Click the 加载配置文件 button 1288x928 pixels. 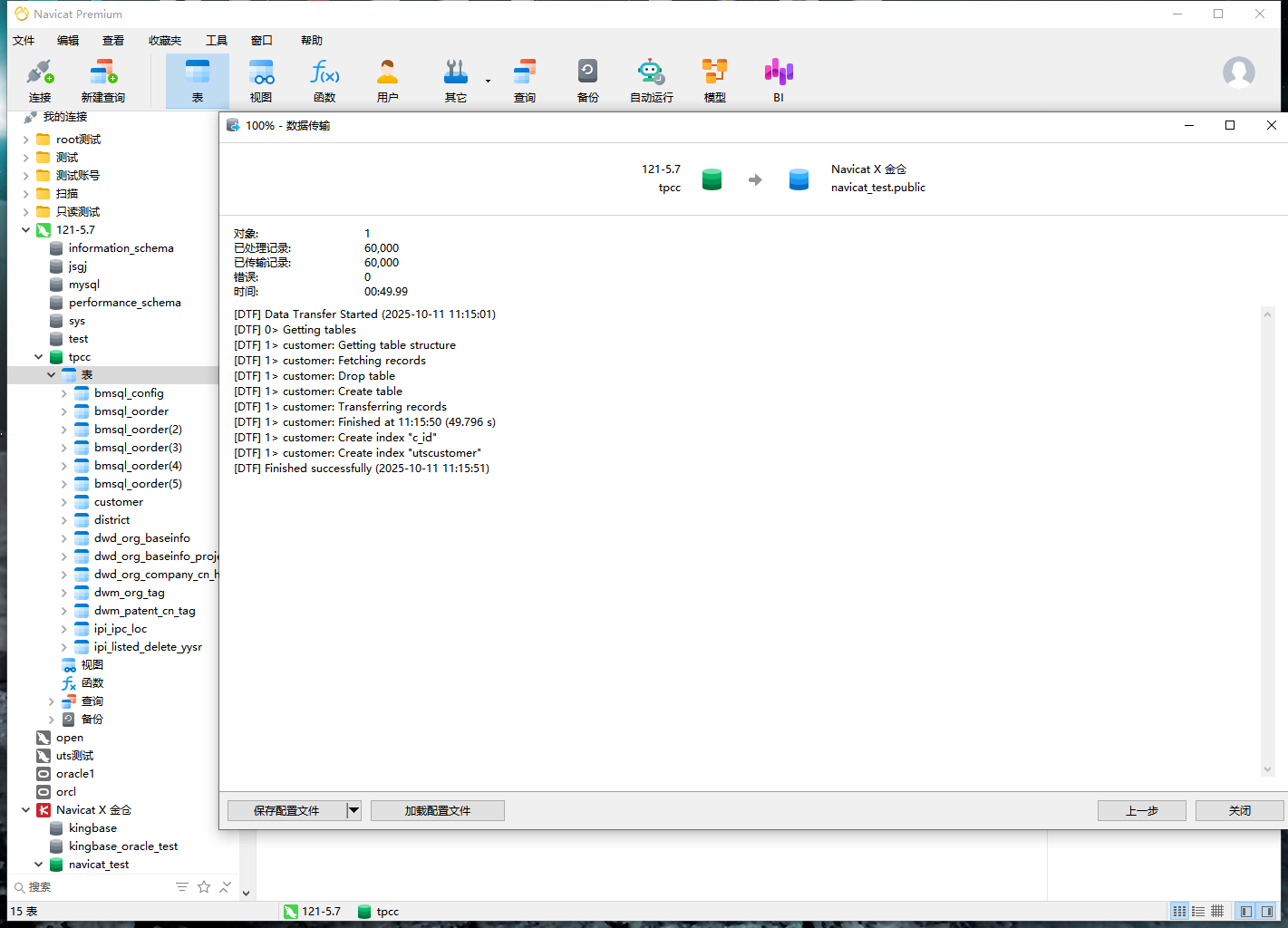pos(438,810)
